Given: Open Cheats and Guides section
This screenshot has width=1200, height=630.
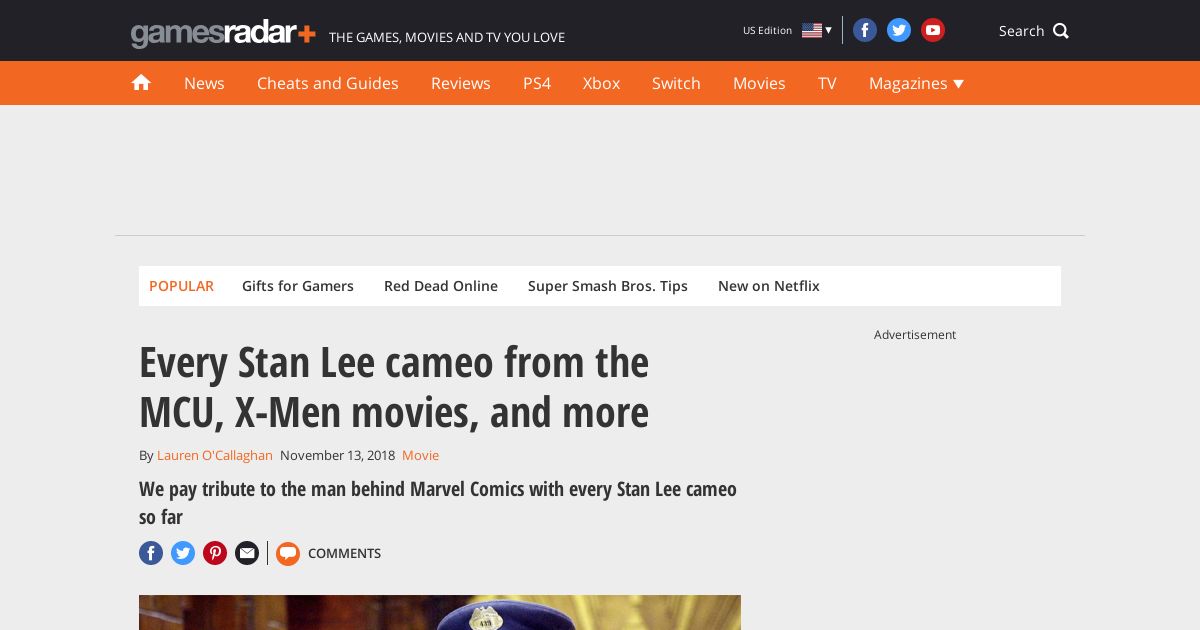Looking at the screenshot, I should [x=328, y=83].
